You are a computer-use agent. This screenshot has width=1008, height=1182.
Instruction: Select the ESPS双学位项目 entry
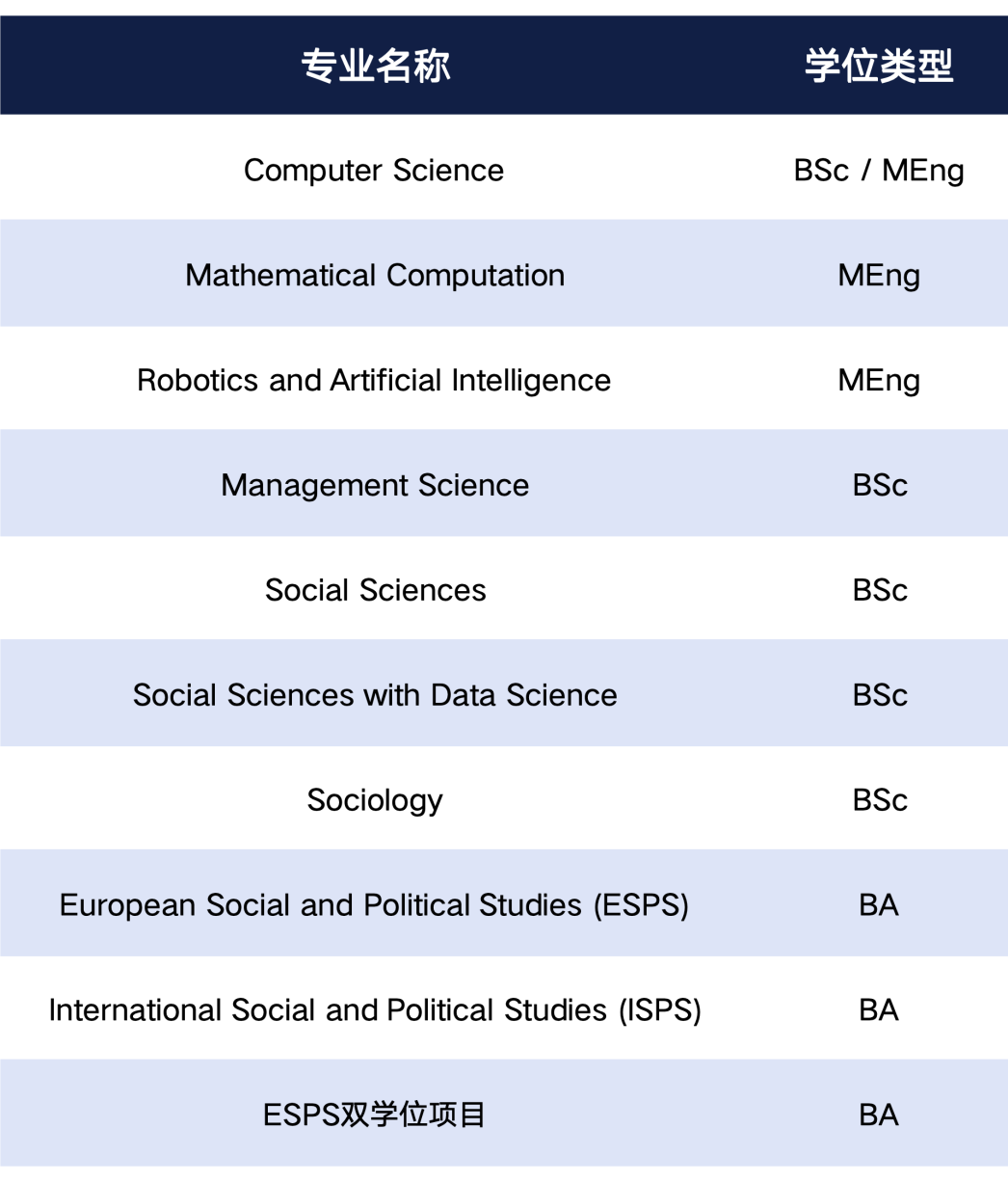pos(375,1115)
